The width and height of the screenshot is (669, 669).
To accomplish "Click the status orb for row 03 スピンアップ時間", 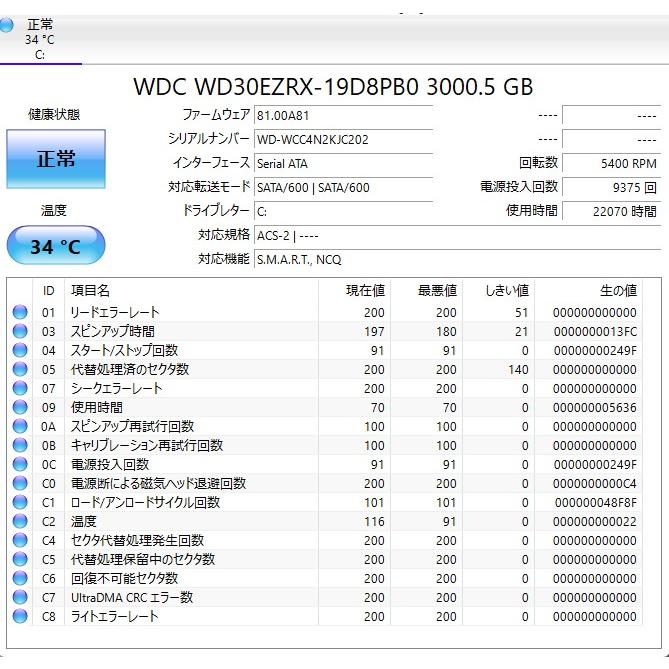I will 20,331.
